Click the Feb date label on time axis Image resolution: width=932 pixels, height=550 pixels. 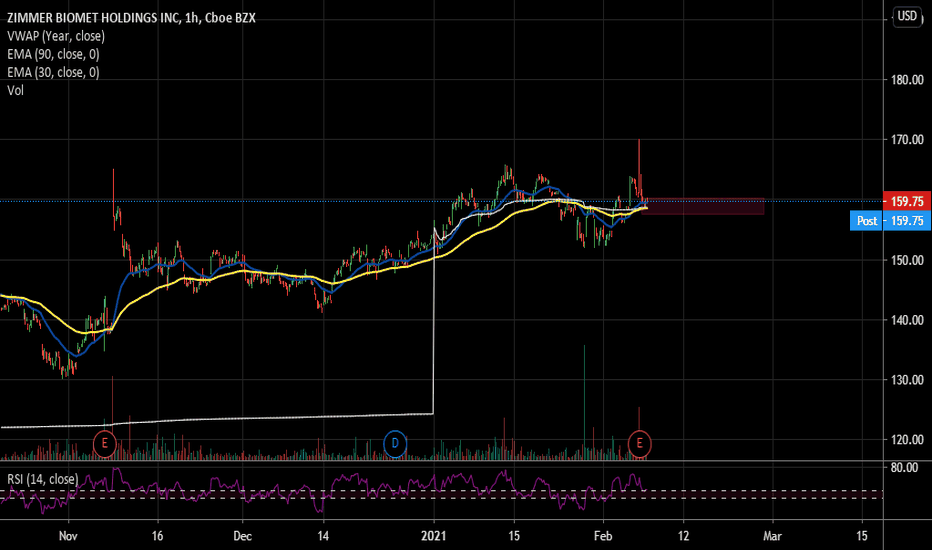tap(603, 536)
